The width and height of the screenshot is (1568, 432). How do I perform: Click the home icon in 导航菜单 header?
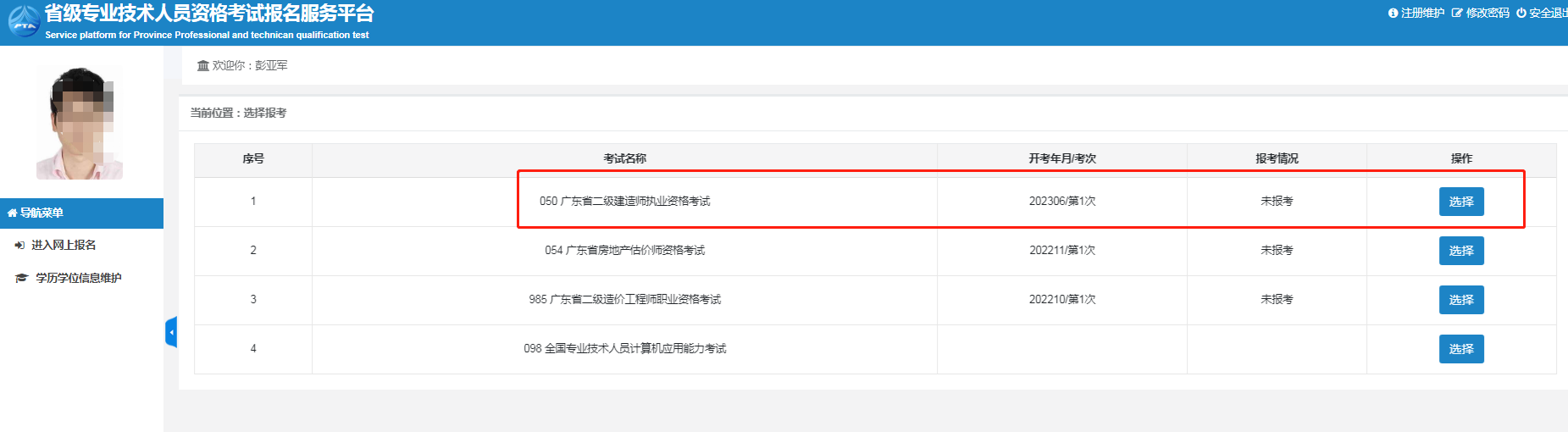tap(12, 213)
